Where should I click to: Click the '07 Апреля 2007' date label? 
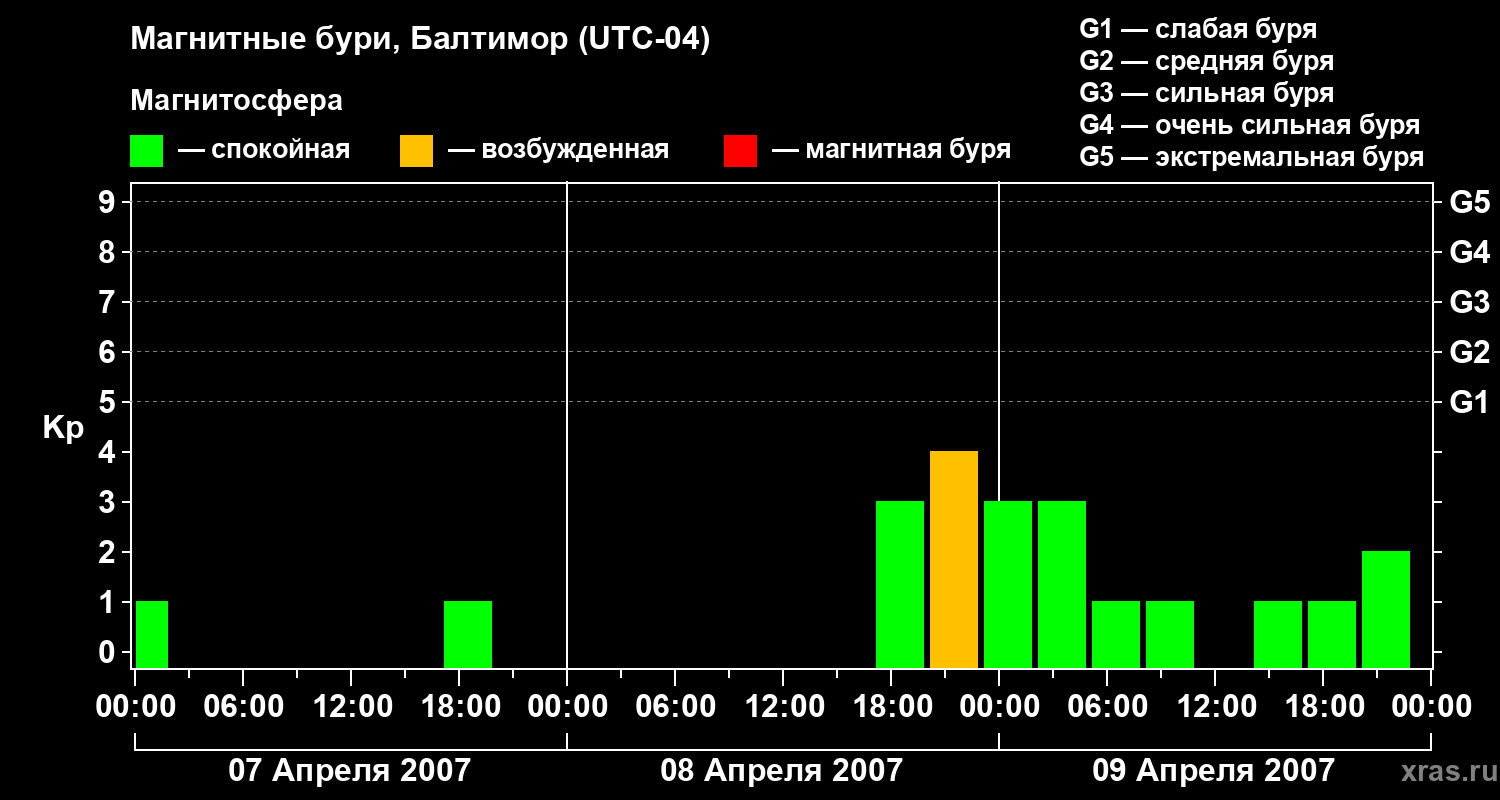pos(349,771)
